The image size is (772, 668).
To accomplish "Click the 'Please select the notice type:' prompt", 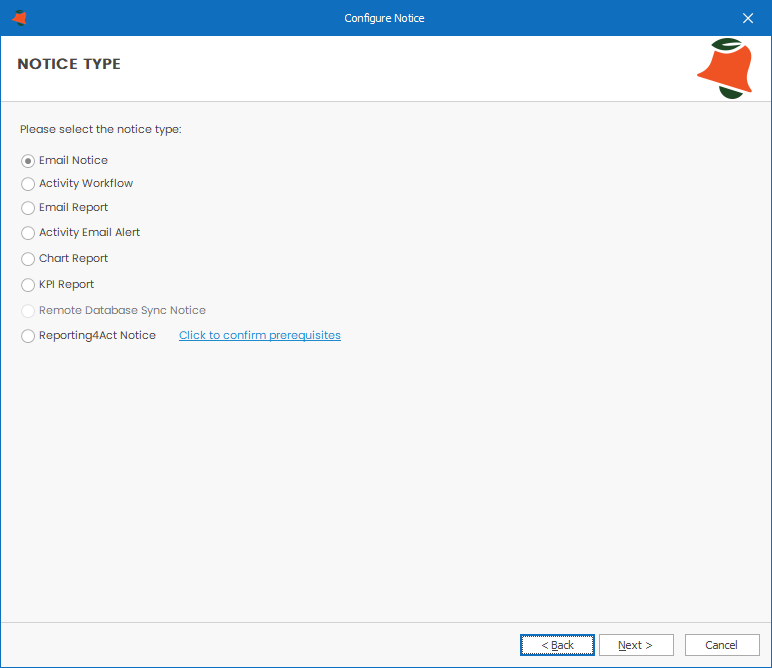I will click(100, 129).
